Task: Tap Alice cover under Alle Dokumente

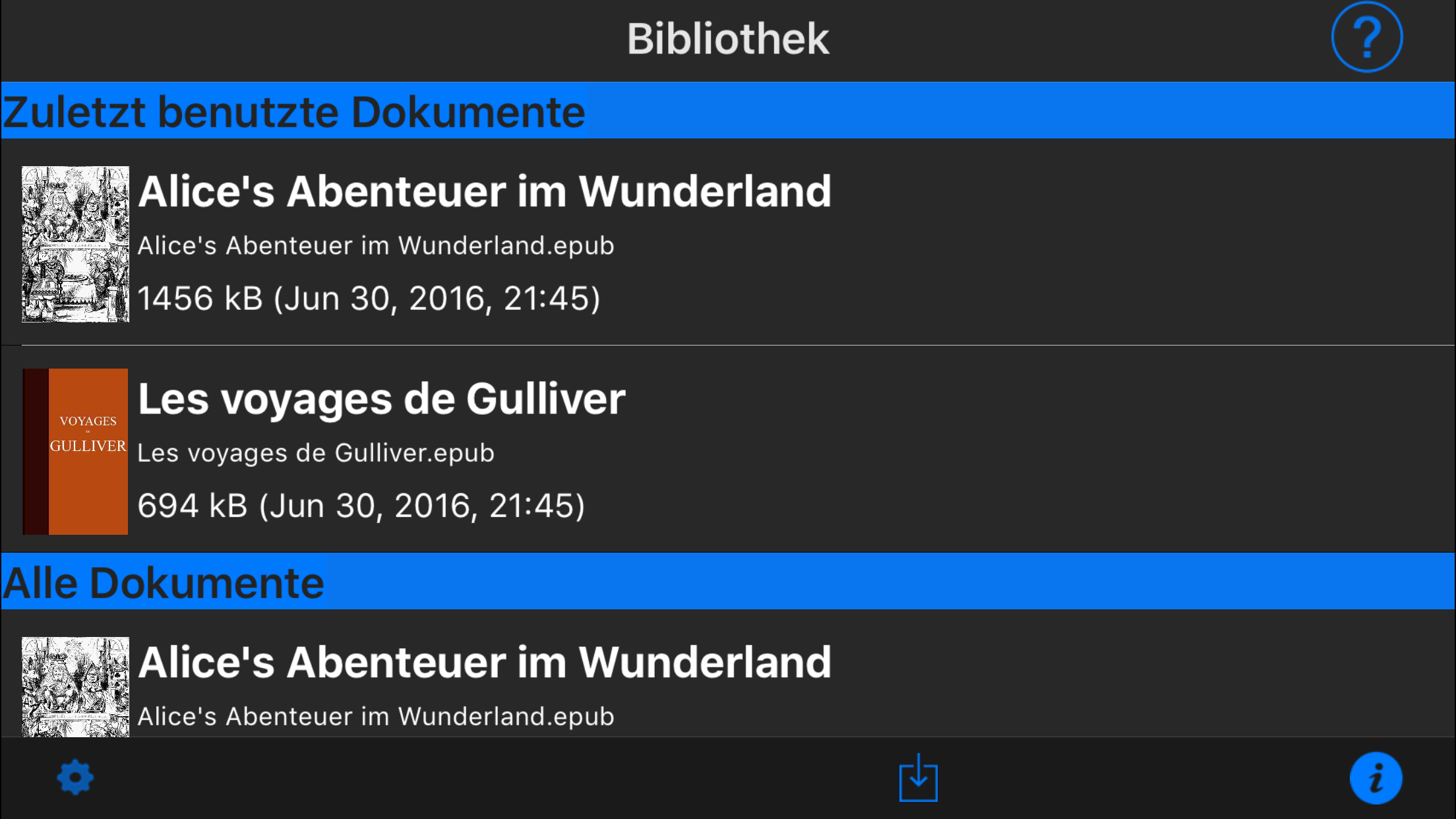Action: pyautogui.click(x=75, y=686)
